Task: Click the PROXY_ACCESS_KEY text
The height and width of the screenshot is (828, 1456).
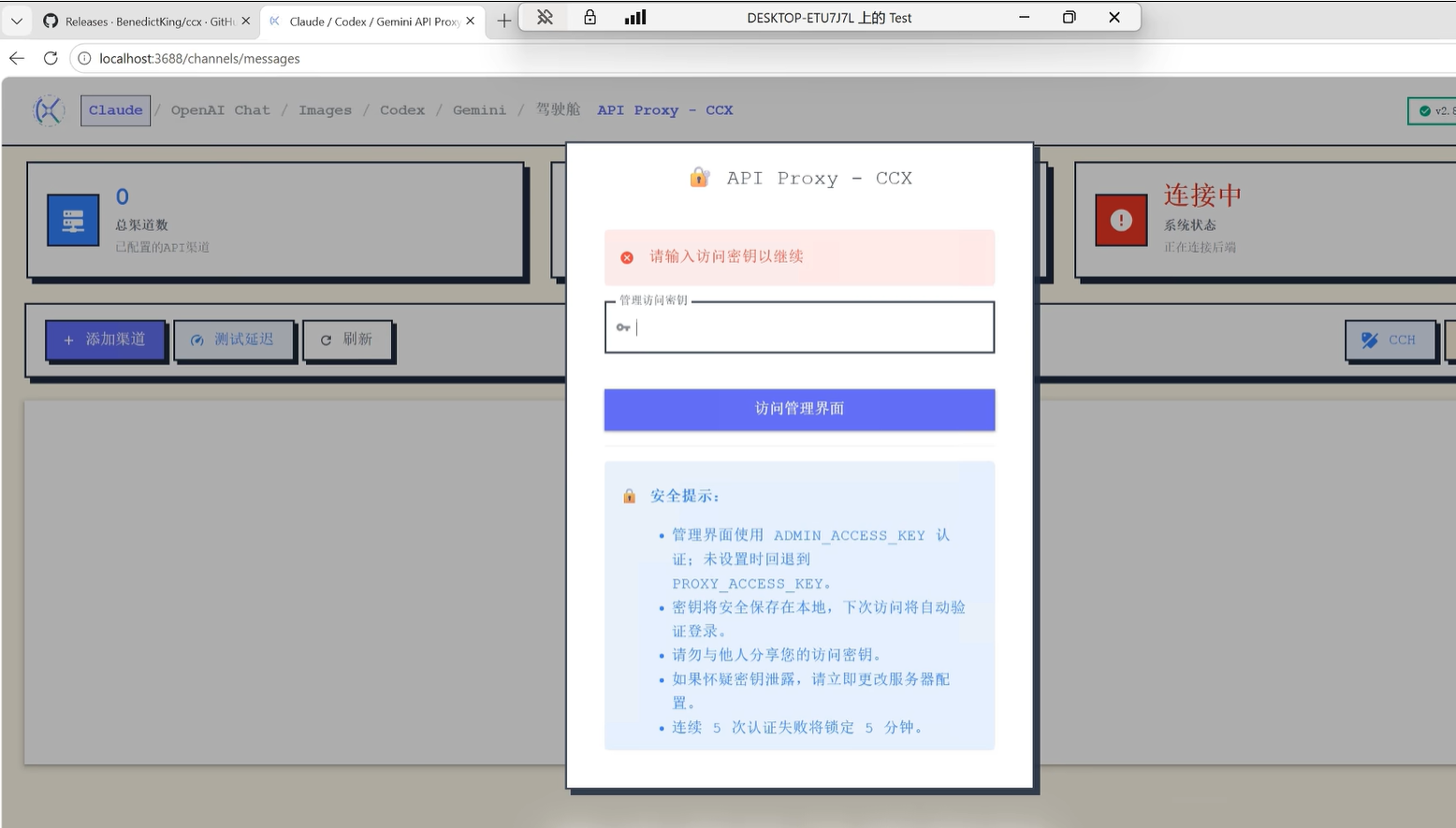Action: coord(748,584)
